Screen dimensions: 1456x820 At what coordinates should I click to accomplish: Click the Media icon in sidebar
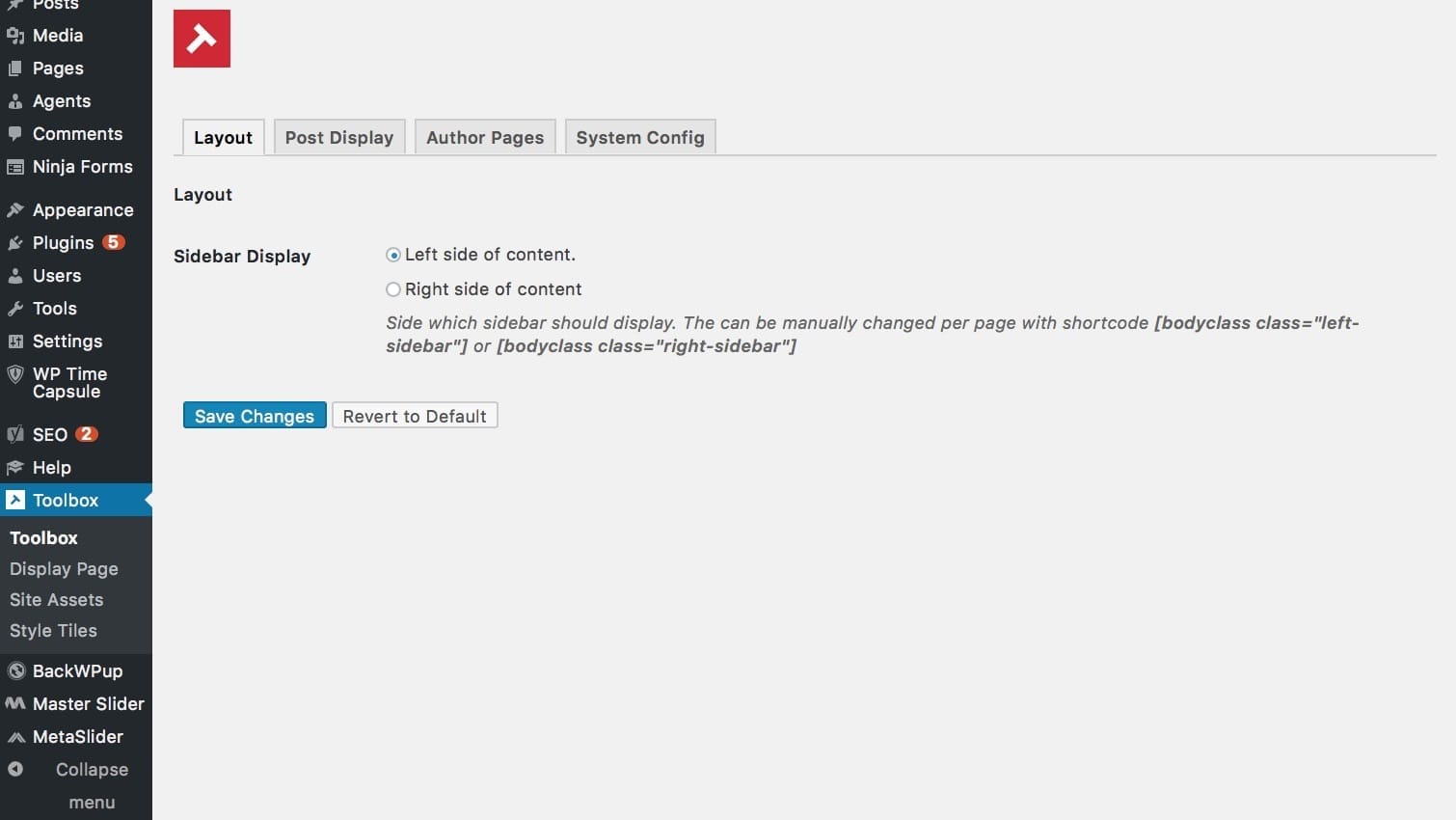pos(15,36)
